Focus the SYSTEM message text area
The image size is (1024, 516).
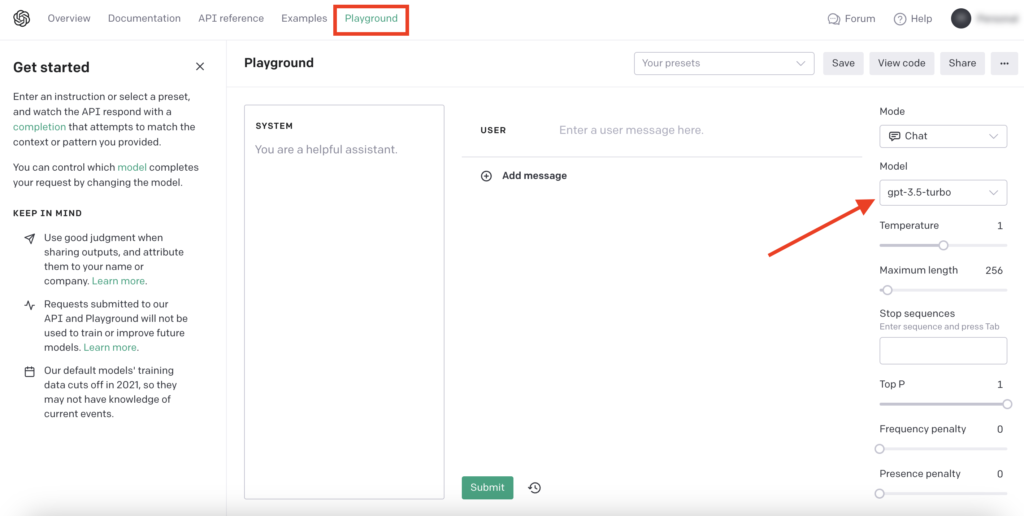pos(344,302)
